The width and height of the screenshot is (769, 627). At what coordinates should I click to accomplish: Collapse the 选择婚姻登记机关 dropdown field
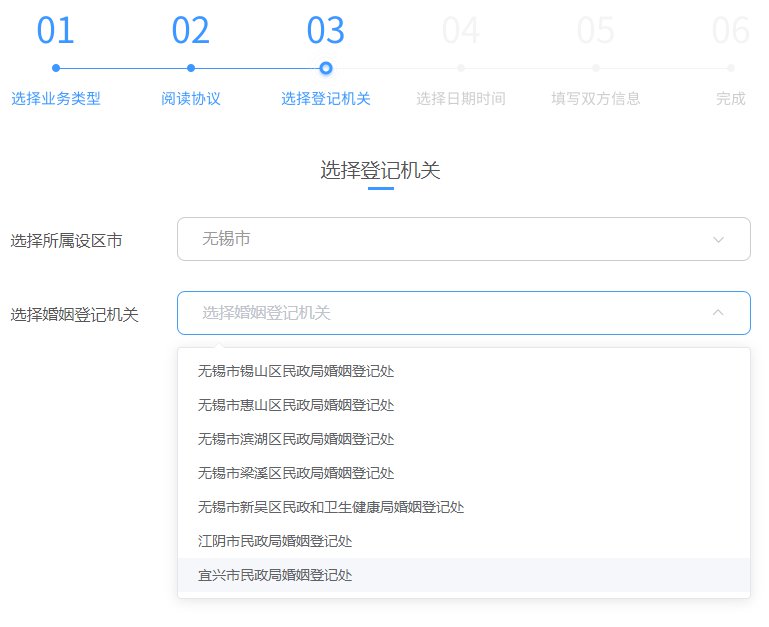(463, 313)
